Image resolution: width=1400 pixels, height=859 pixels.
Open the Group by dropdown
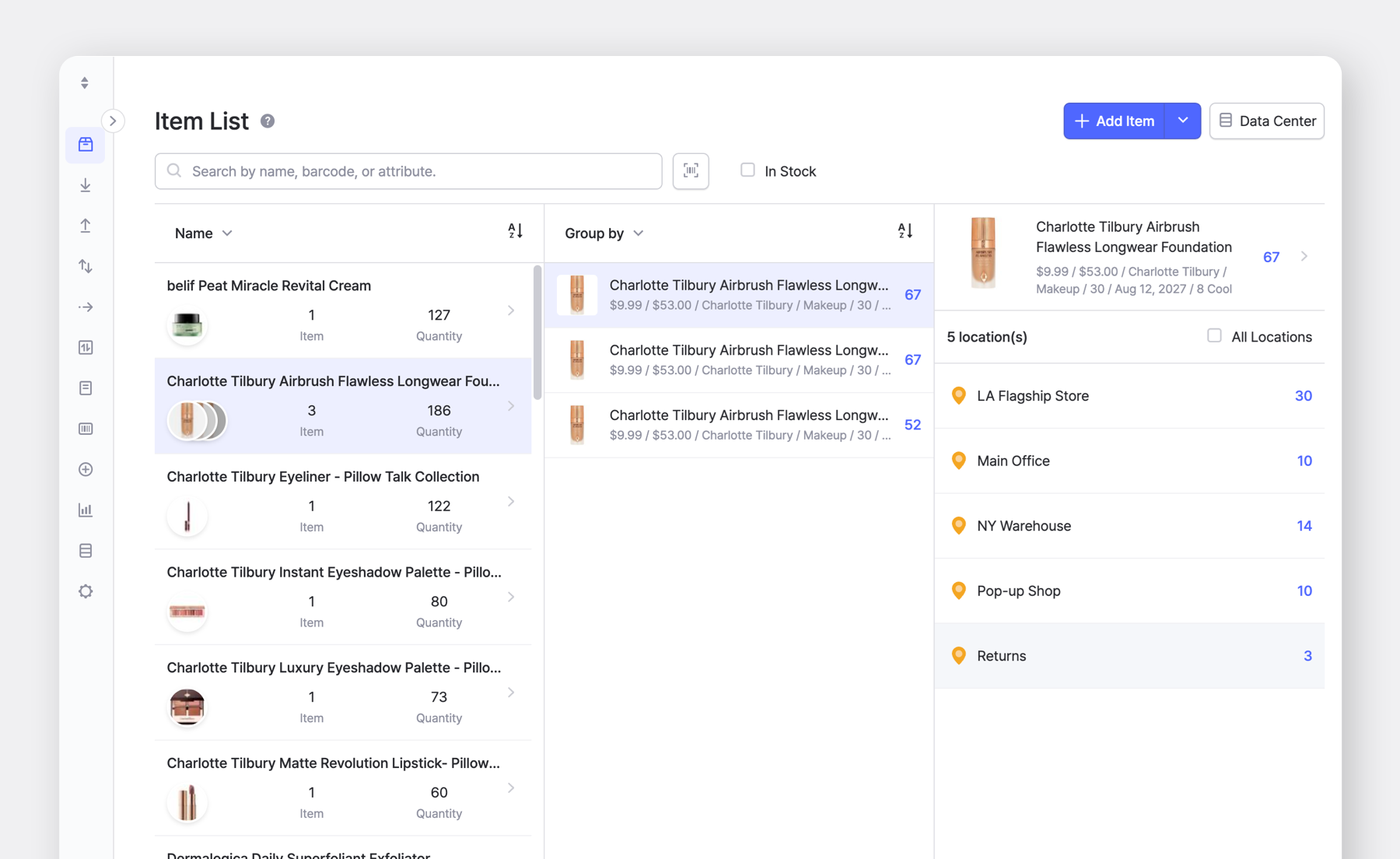[604, 233]
